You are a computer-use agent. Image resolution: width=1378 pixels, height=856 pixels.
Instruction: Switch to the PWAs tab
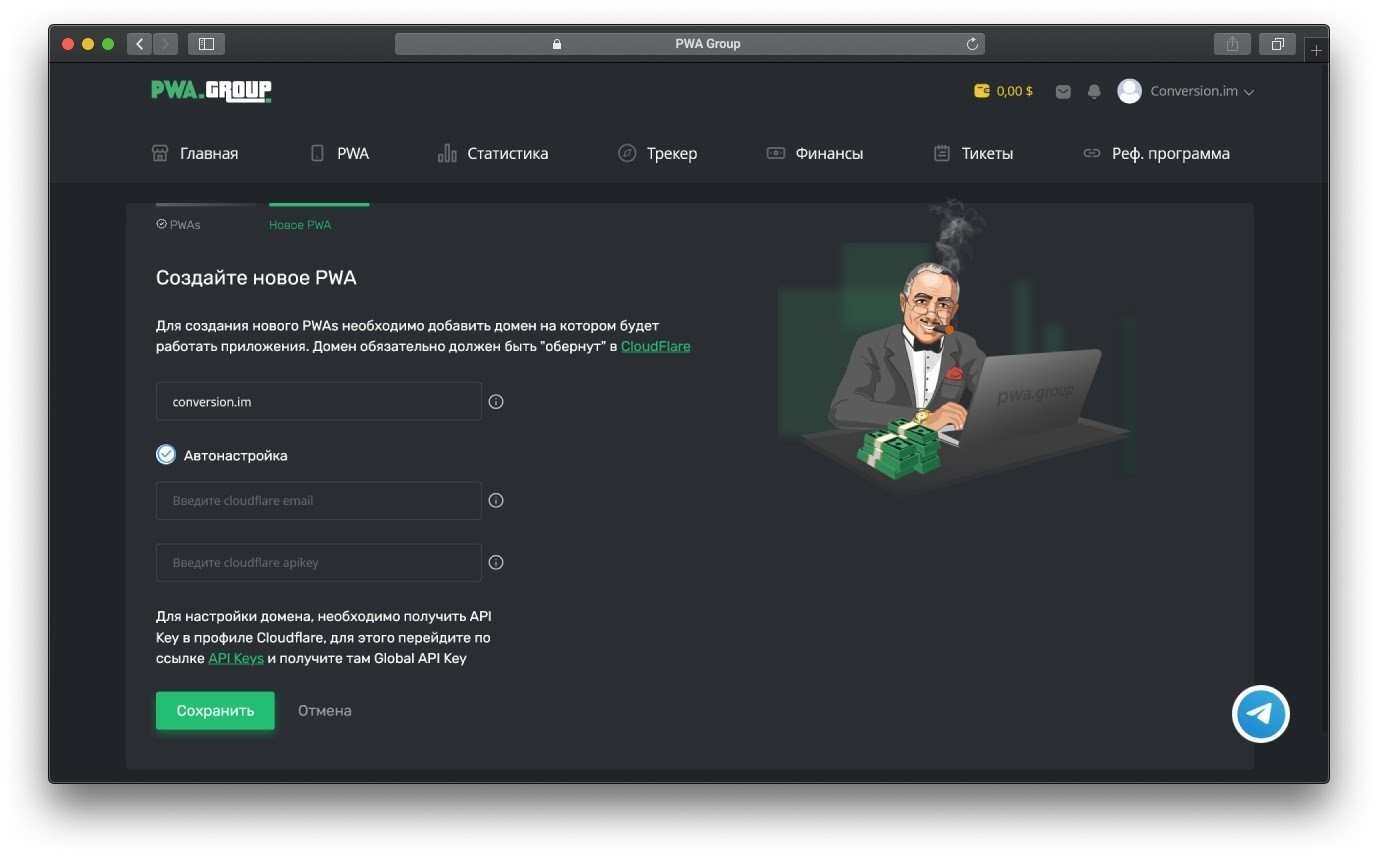tap(178, 225)
